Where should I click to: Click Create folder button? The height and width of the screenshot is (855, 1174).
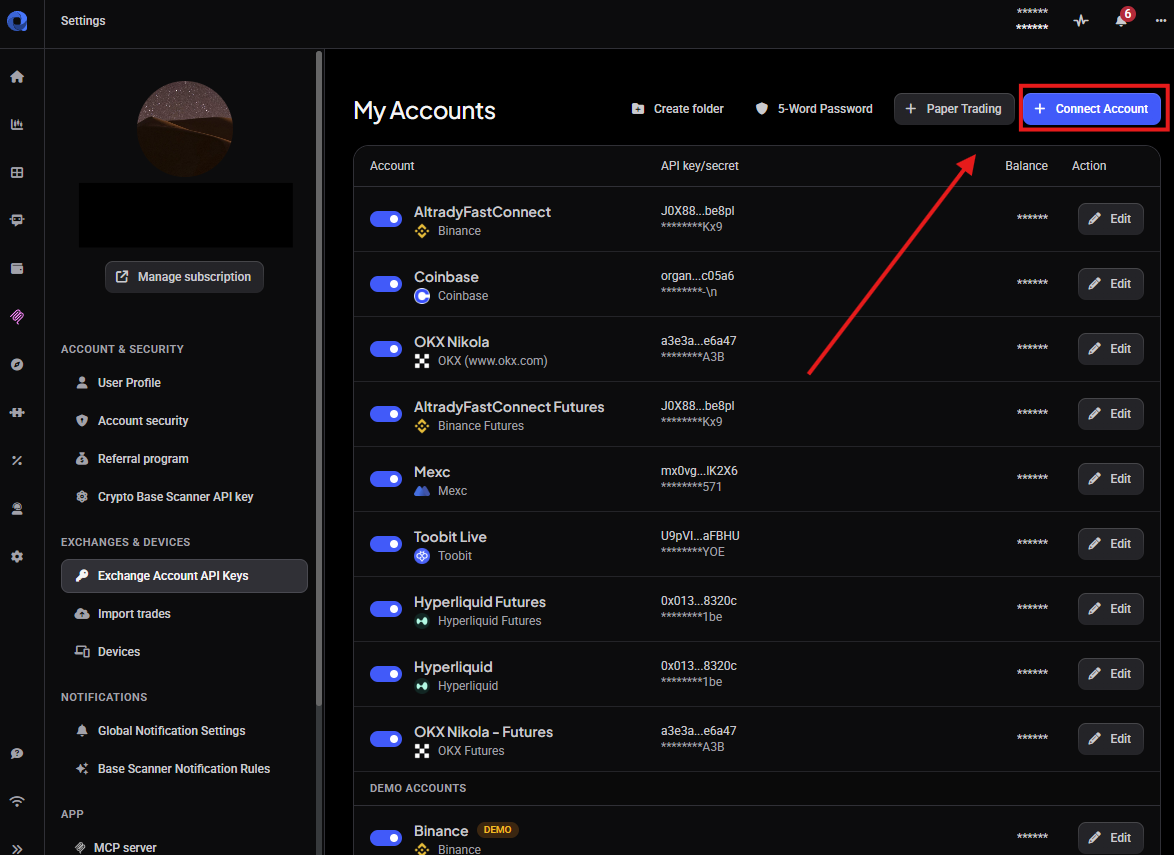pyautogui.click(x=678, y=109)
